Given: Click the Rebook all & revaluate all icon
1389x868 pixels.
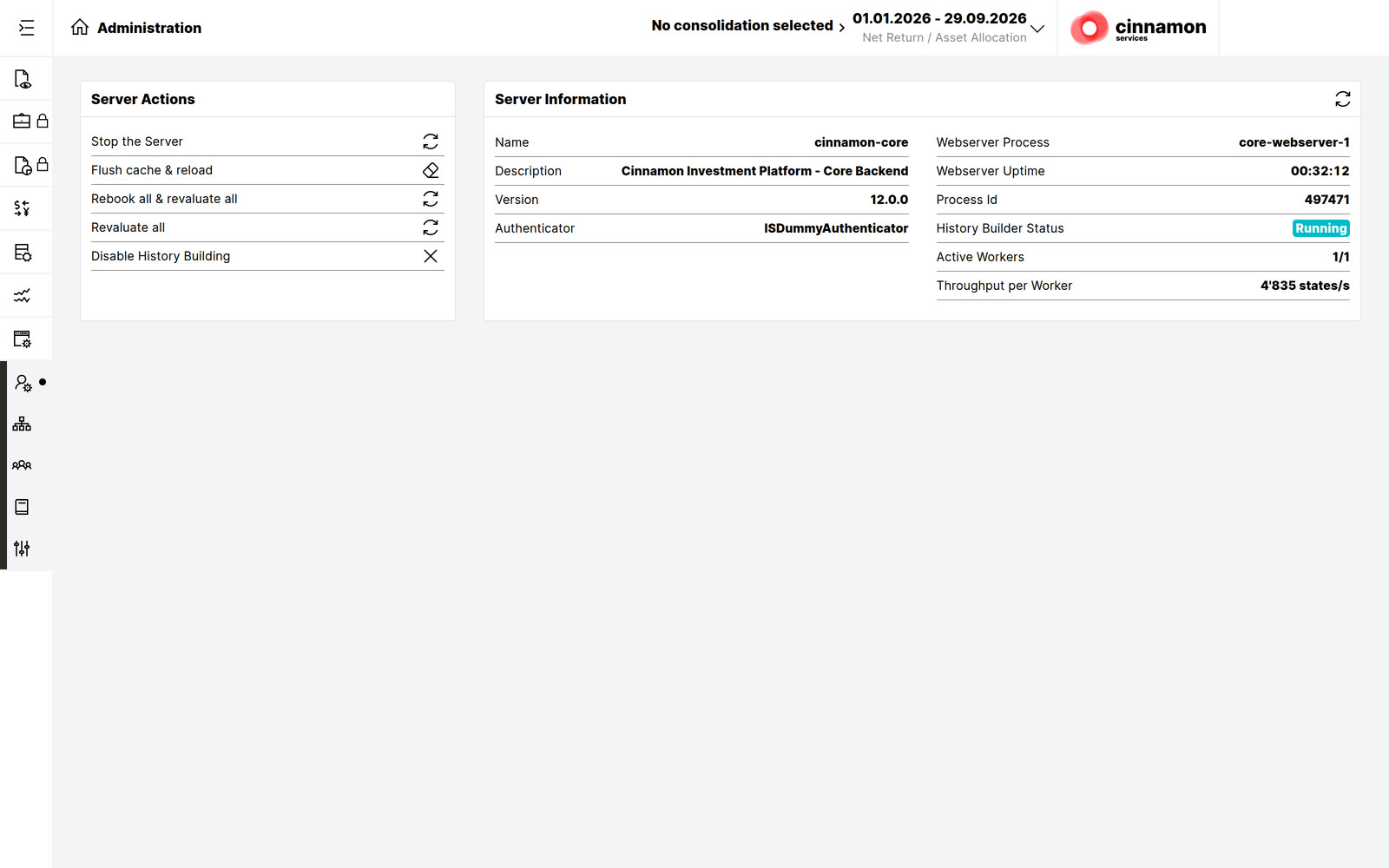Looking at the screenshot, I should 431,199.
